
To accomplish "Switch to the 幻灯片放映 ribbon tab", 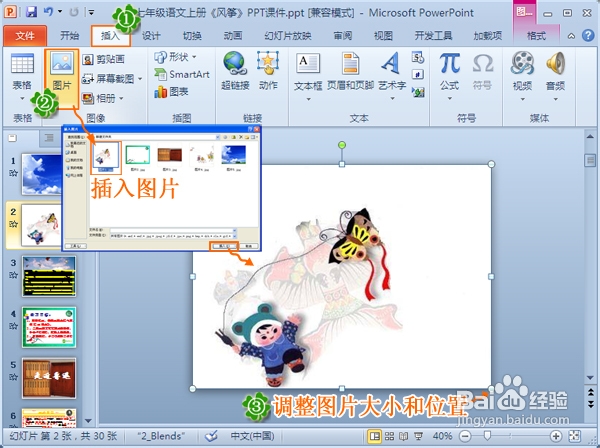I will click(288, 36).
